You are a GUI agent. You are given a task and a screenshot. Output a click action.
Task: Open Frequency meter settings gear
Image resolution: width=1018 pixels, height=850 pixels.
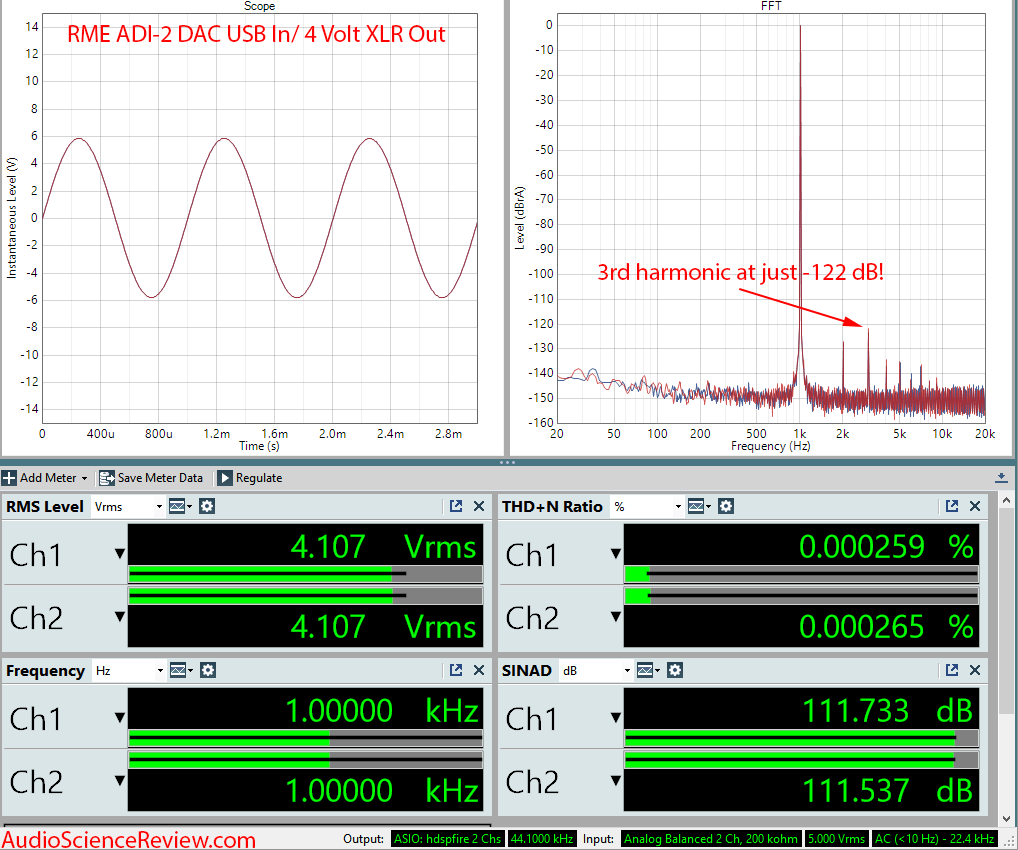click(x=208, y=671)
